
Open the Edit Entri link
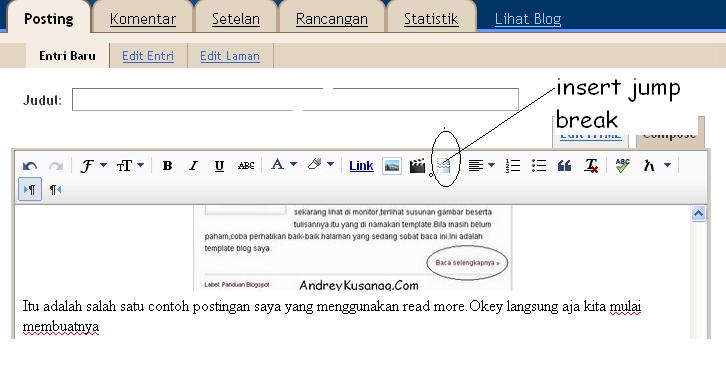(x=148, y=56)
